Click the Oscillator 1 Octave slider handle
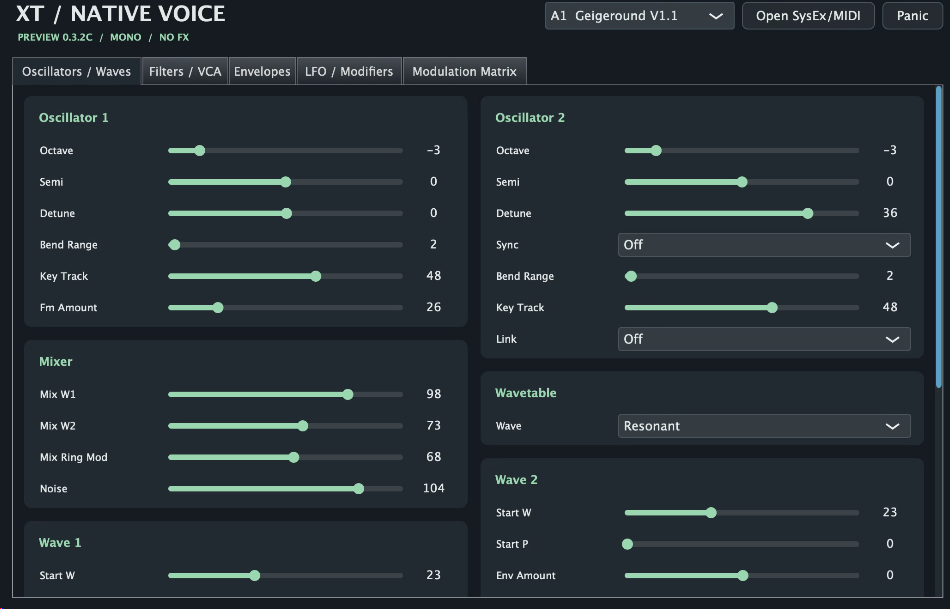Viewport: 950px width, 609px height. (199, 150)
